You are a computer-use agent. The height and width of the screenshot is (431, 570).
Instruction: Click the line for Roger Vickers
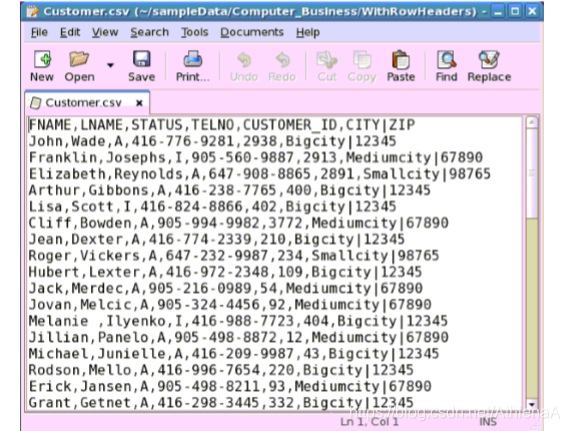click(x=234, y=256)
